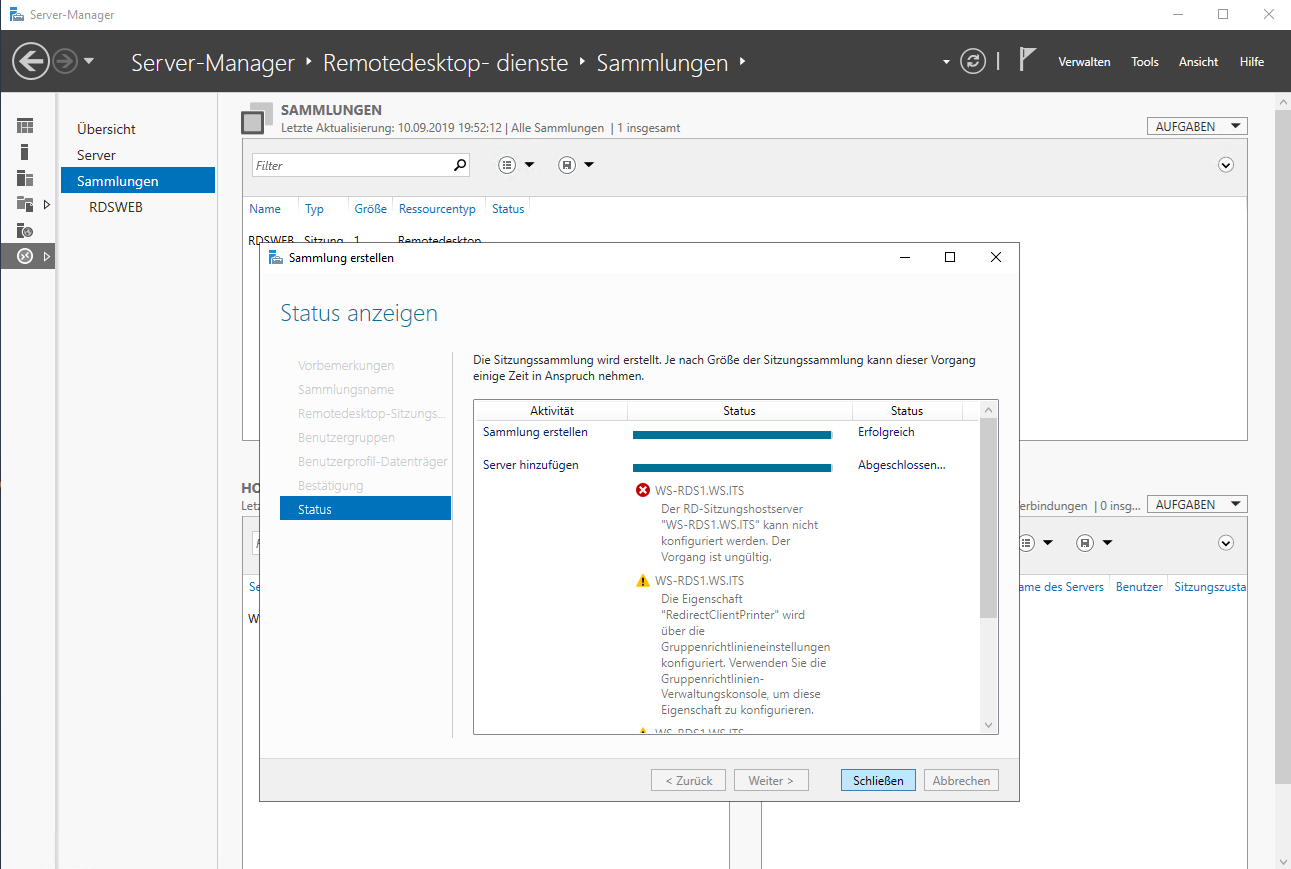Image resolution: width=1291 pixels, height=869 pixels.
Task: Click the forward navigation arrow
Action: 65,62
